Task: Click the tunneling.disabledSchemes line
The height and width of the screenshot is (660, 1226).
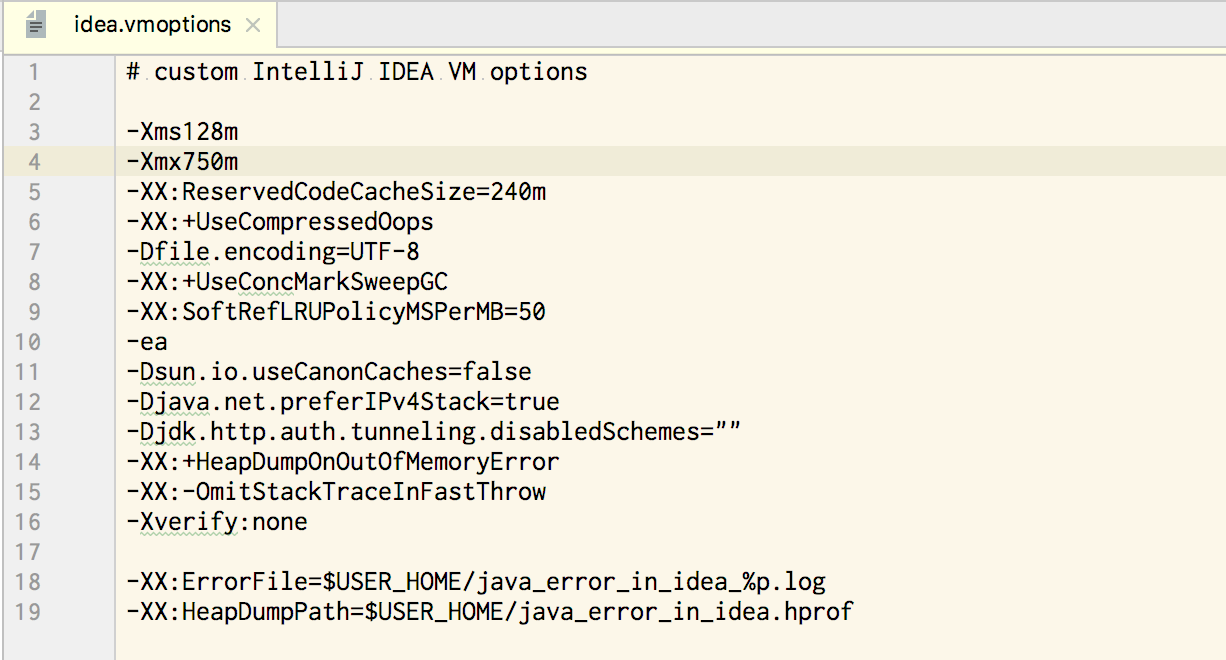Action: pos(434,431)
